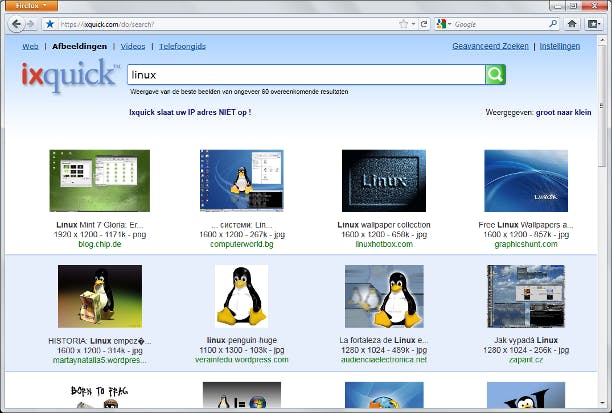Open Geavanceerd Zoeken link
Screen dimensions: 612x413
[490, 46]
